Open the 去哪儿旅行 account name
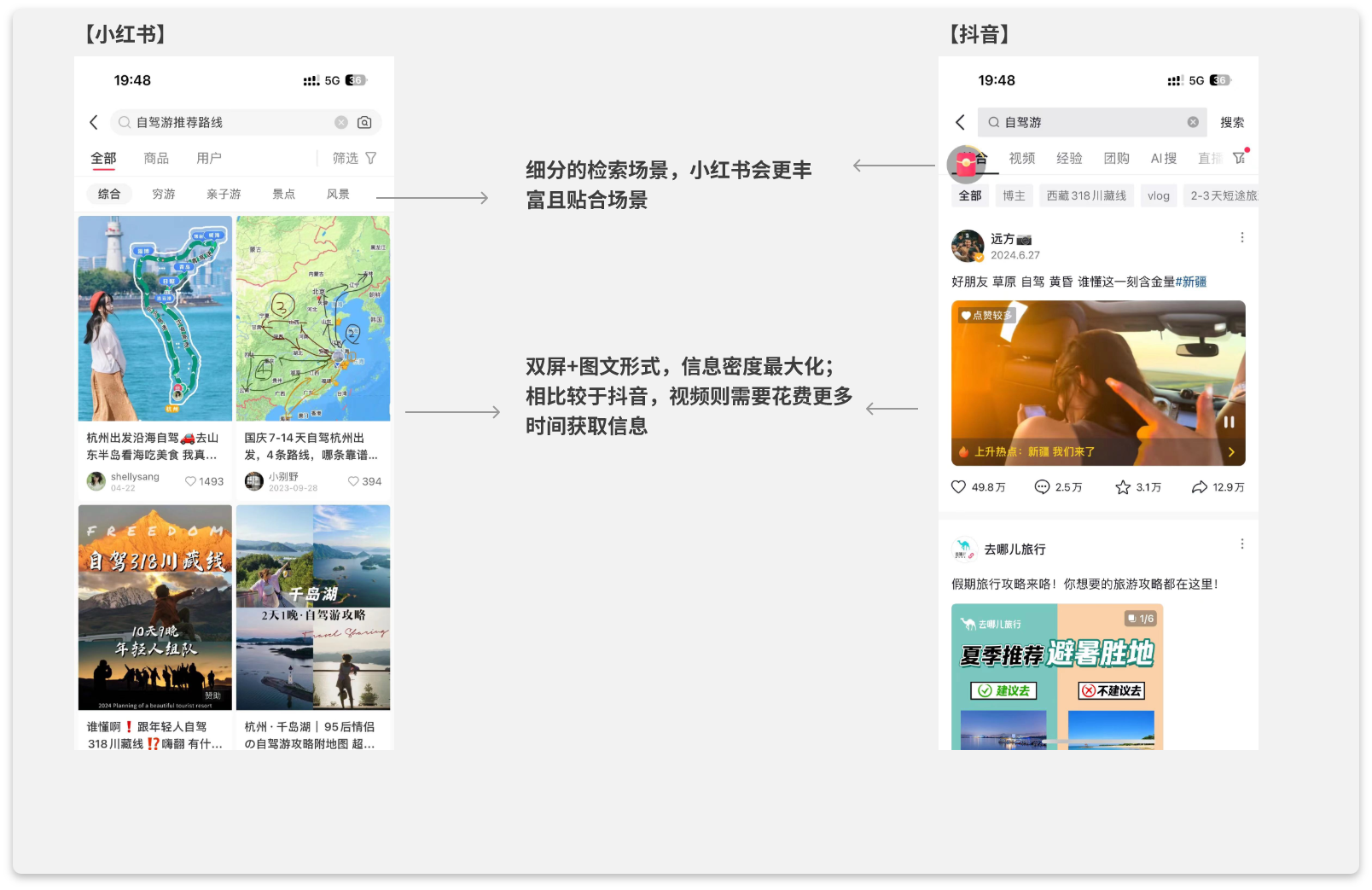1372x890 pixels. [x=1014, y=550]
